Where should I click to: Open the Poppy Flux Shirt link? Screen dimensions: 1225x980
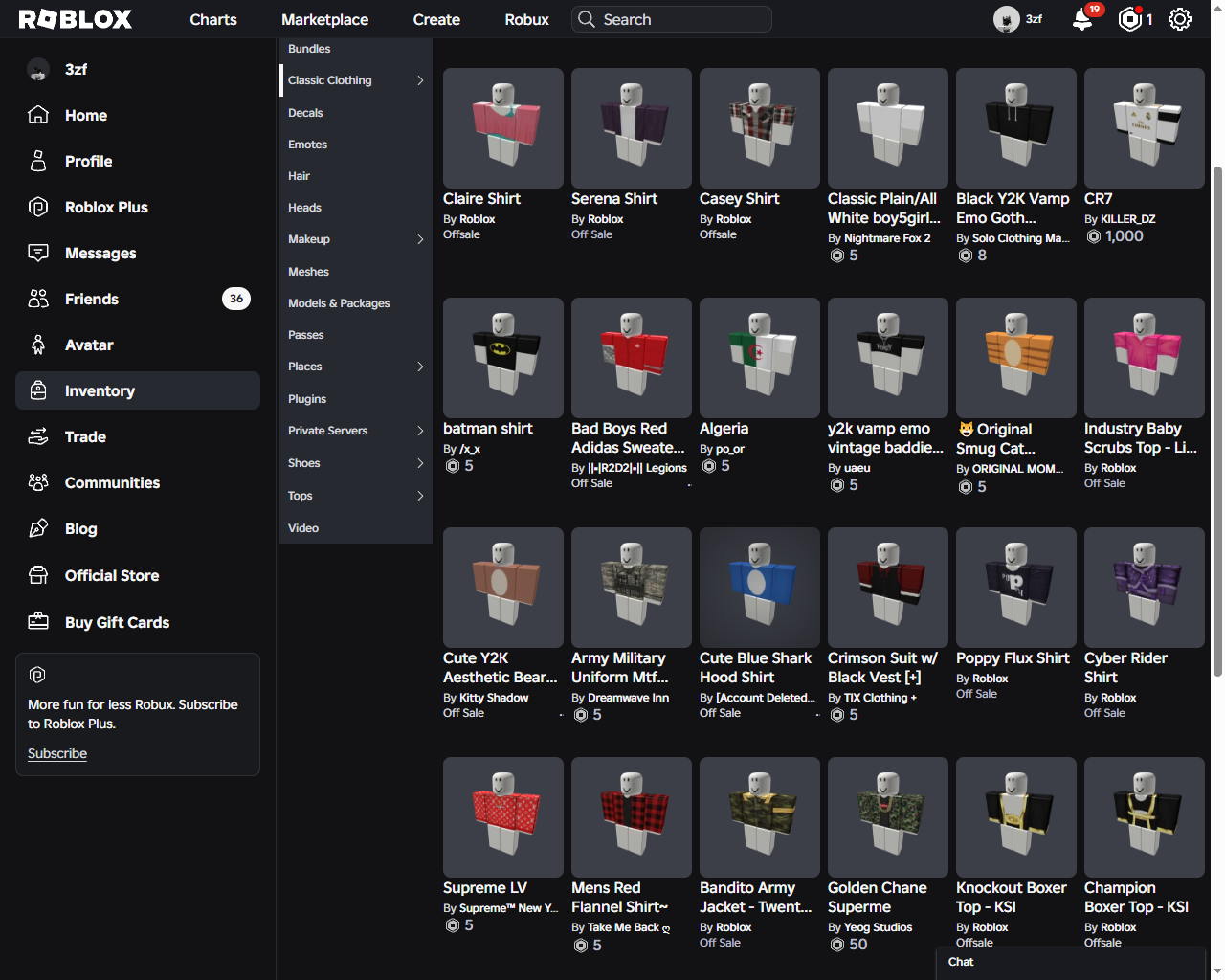(1013, 658)
